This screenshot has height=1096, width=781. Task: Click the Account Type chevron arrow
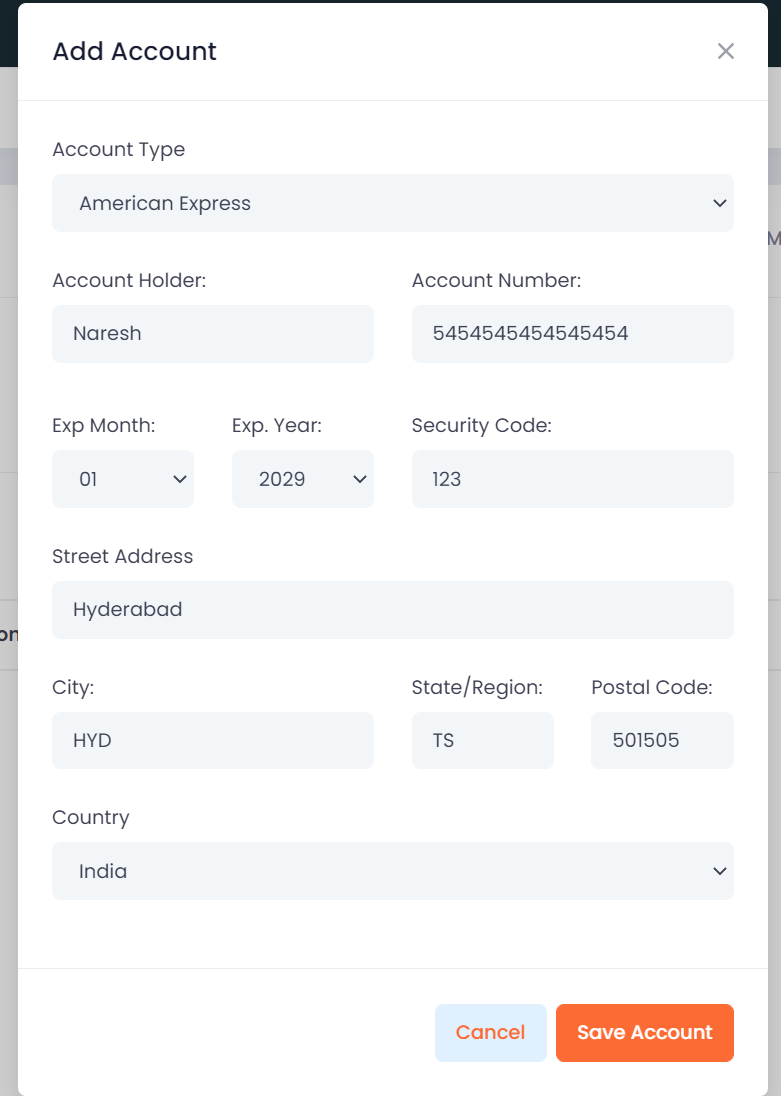pyautogui.click(x=719, y=203)
